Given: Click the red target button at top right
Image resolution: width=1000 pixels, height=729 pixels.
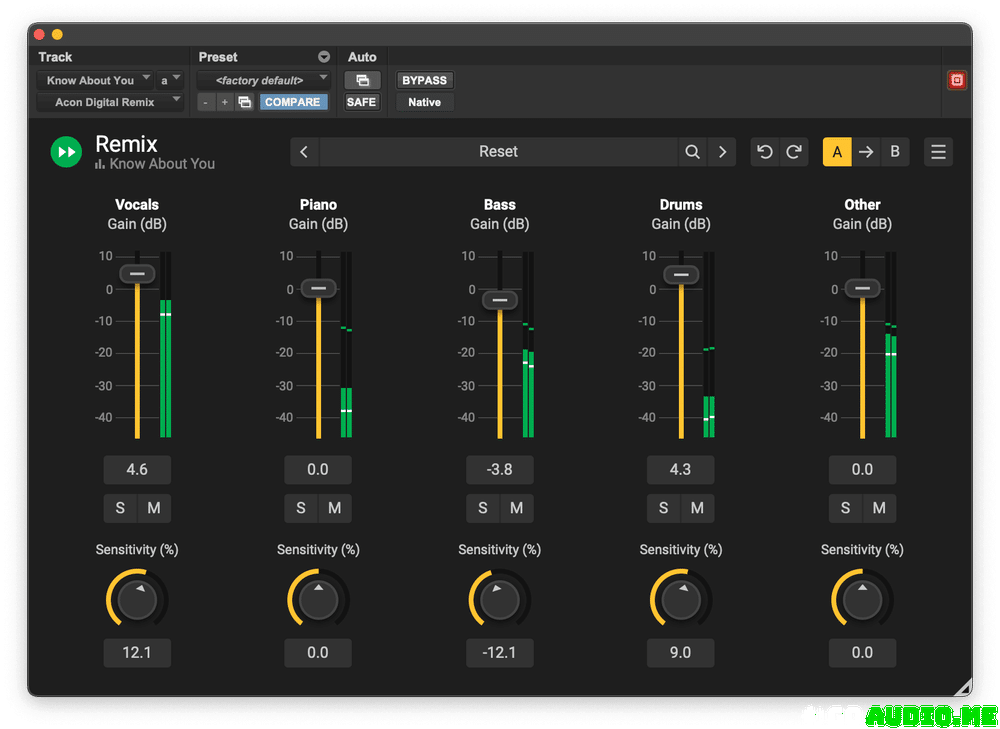Looking at the screenshot, I should pos(957,80).
